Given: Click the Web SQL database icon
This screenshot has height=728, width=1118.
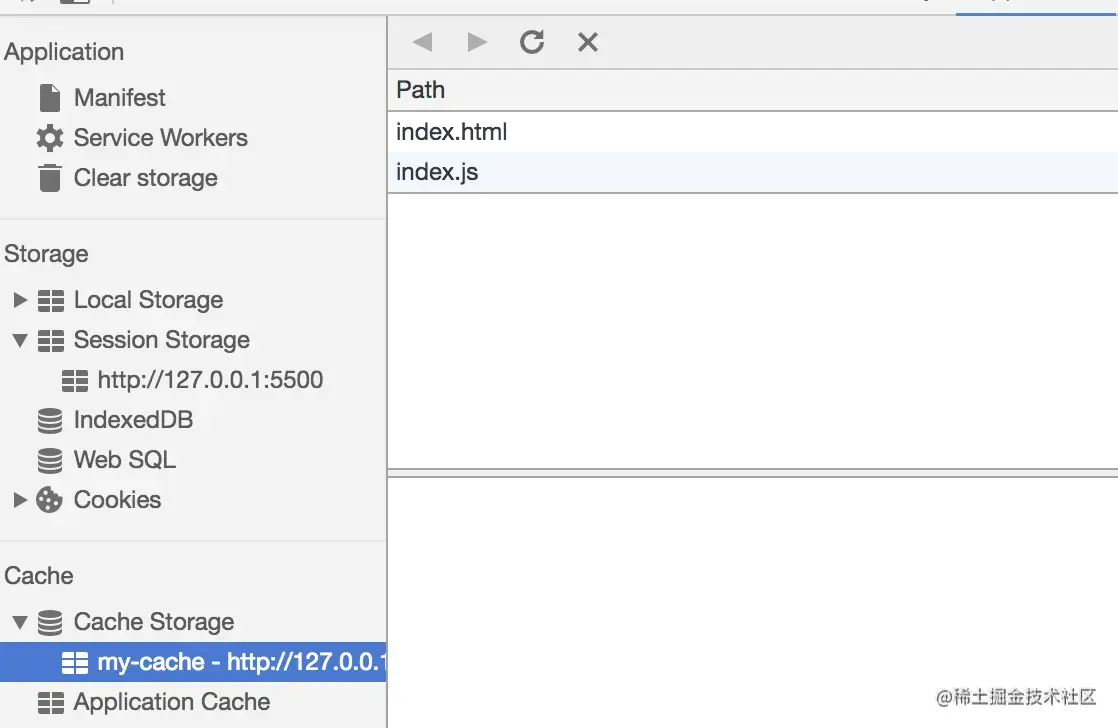Looking at the screenshot, I should click(50, 461).
